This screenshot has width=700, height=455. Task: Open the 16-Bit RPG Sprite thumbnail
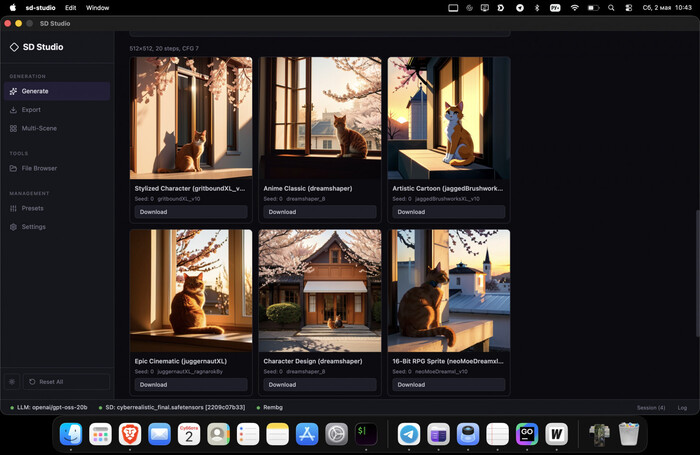coord(449,291)
